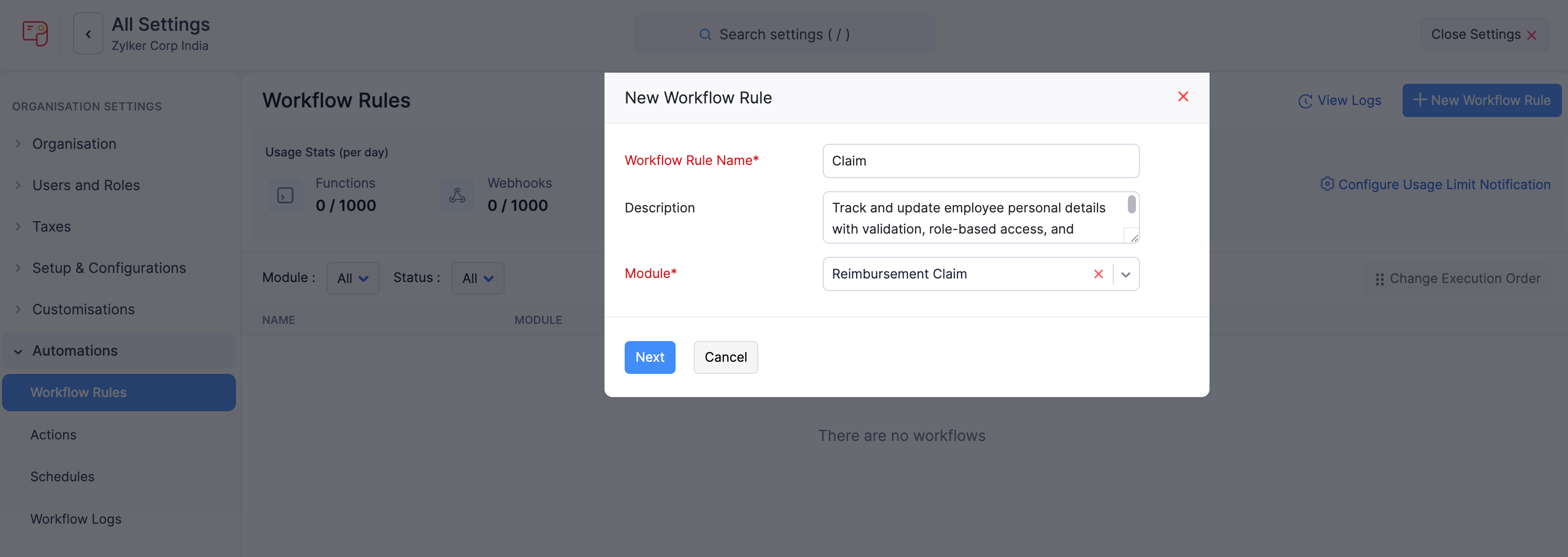Expand the Customisations section
This screenshot has width=1568, height=557.
(x=18, y=310)
